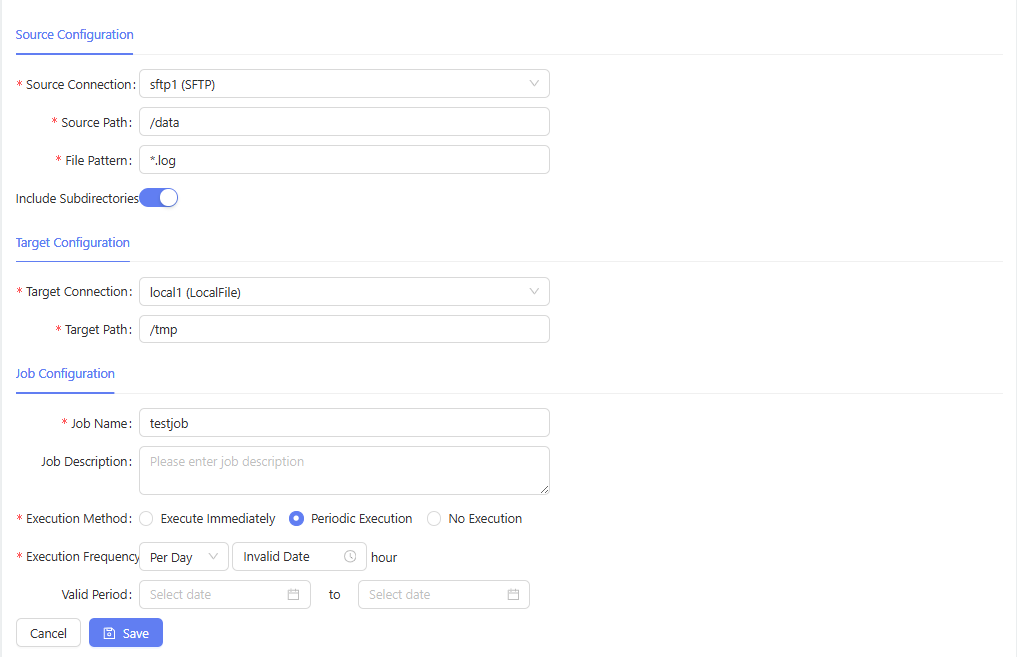1017x657 pixels.
Task: Click calendar icon in end date field
Action: click(513, 595)
